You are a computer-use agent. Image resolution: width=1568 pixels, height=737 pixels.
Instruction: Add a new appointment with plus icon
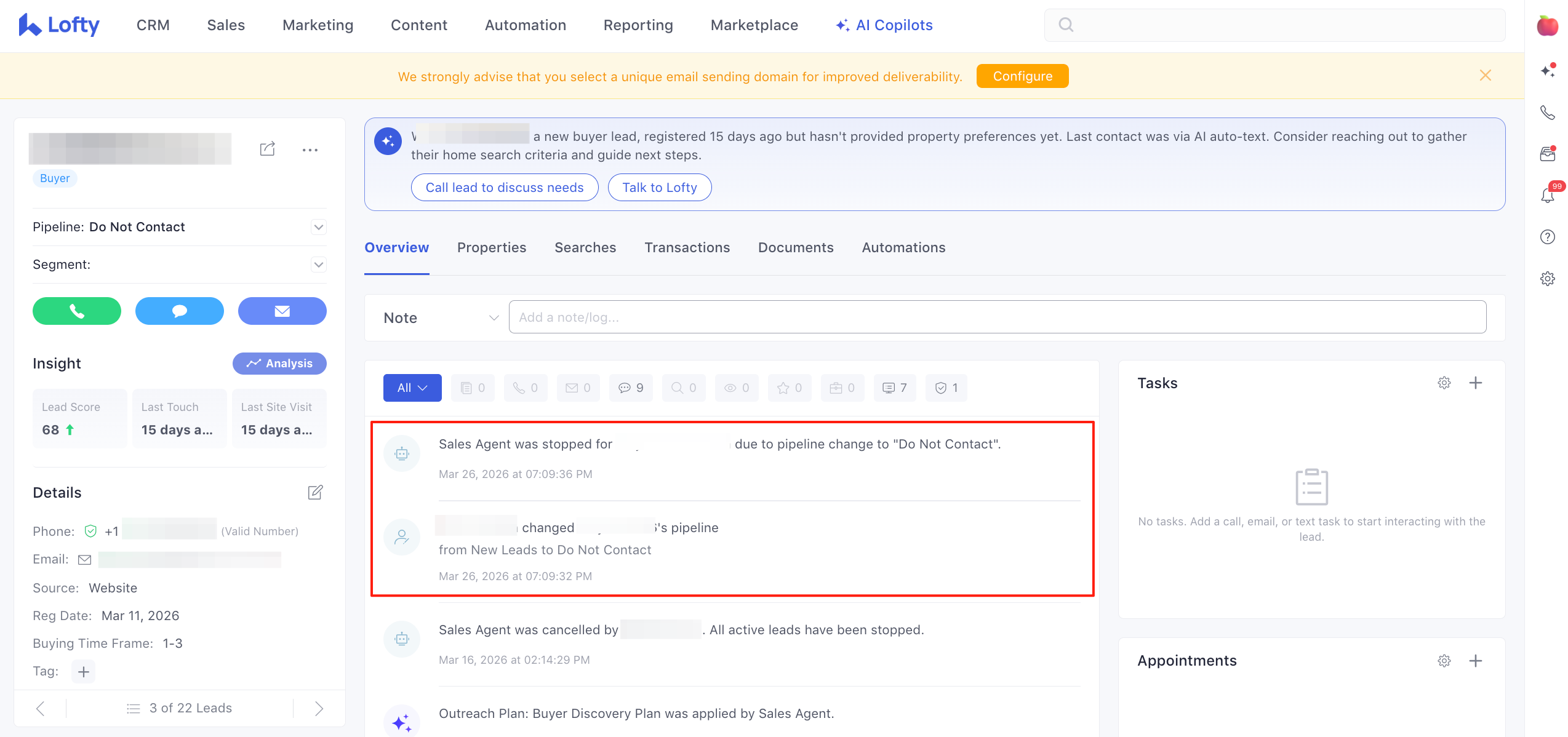(x=1476, y=661)
